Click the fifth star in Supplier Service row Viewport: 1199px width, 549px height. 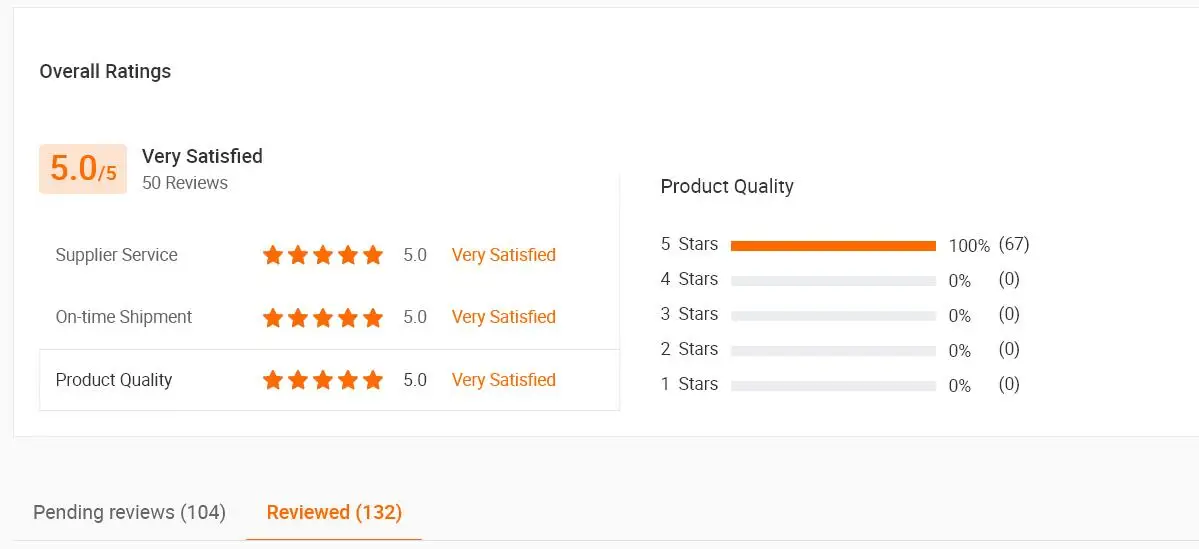pos(373,255)
